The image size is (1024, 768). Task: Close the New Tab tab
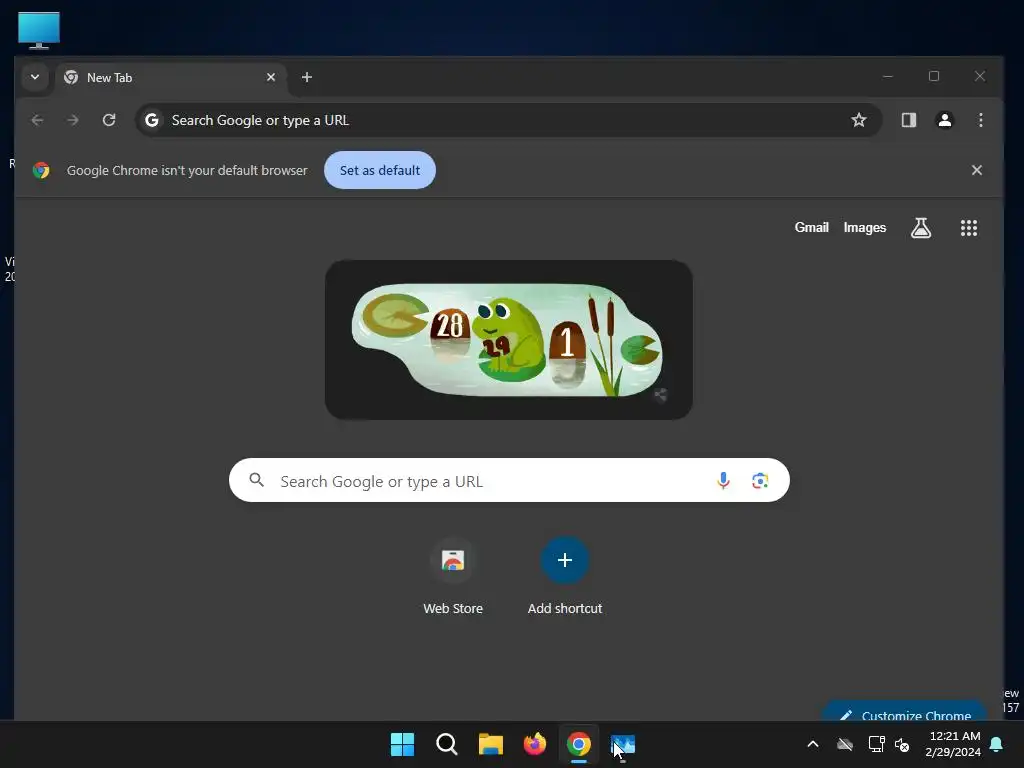[x=271, y=77]
